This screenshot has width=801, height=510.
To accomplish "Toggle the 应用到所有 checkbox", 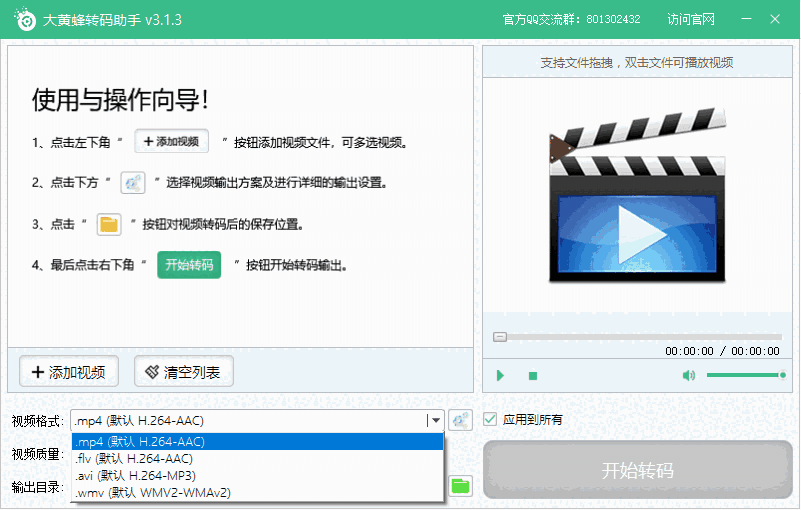I will 490,420.
